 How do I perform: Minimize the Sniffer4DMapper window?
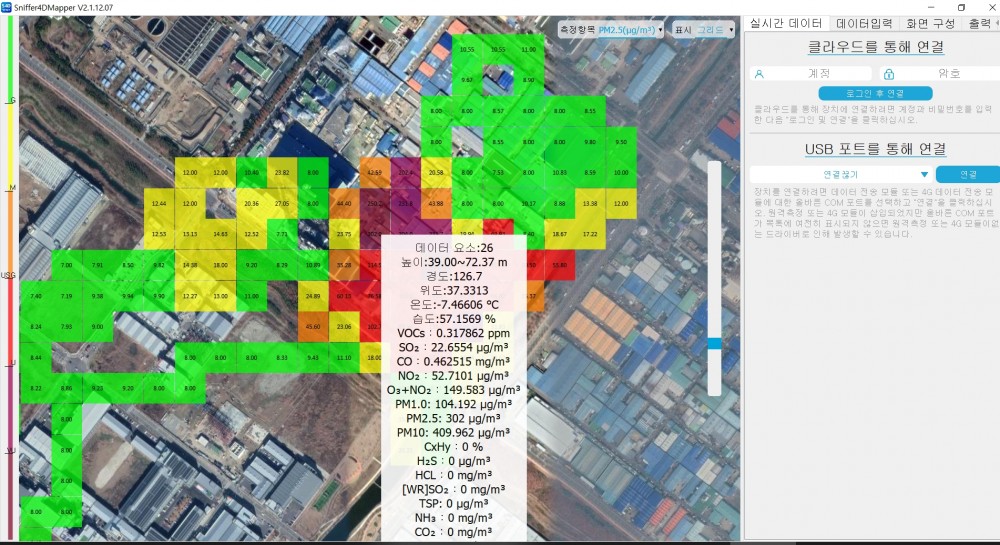(925, 7)
